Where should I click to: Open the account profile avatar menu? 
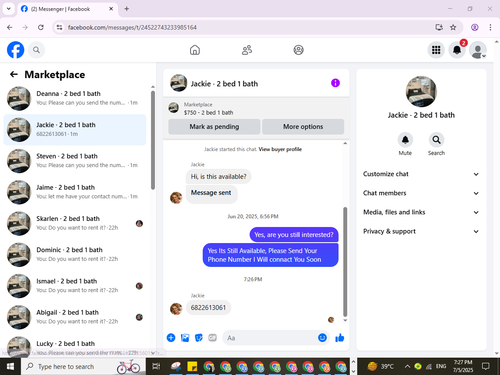[x=478, y=50]
